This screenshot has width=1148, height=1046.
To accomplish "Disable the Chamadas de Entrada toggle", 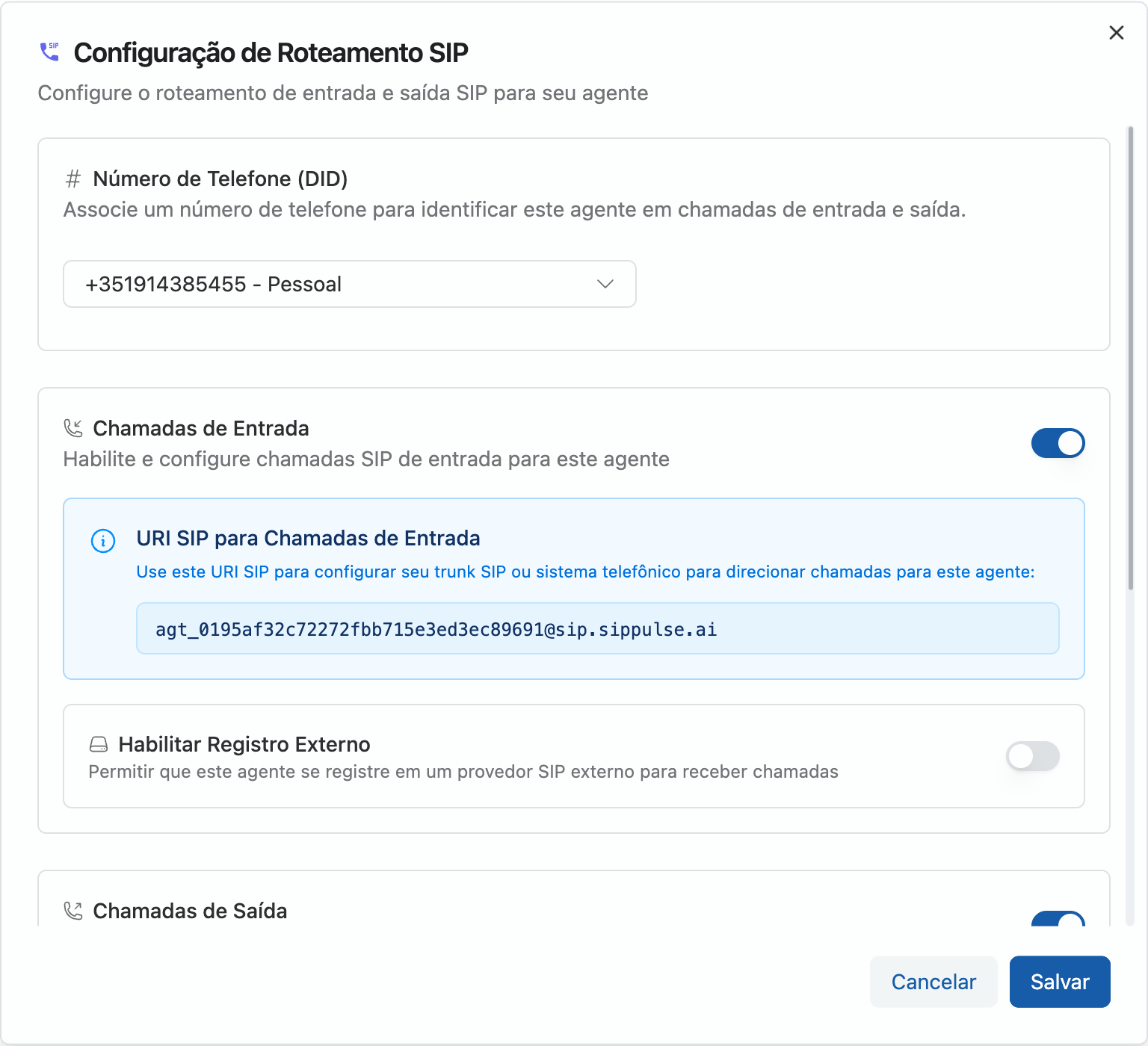I will pos(1058,442).
